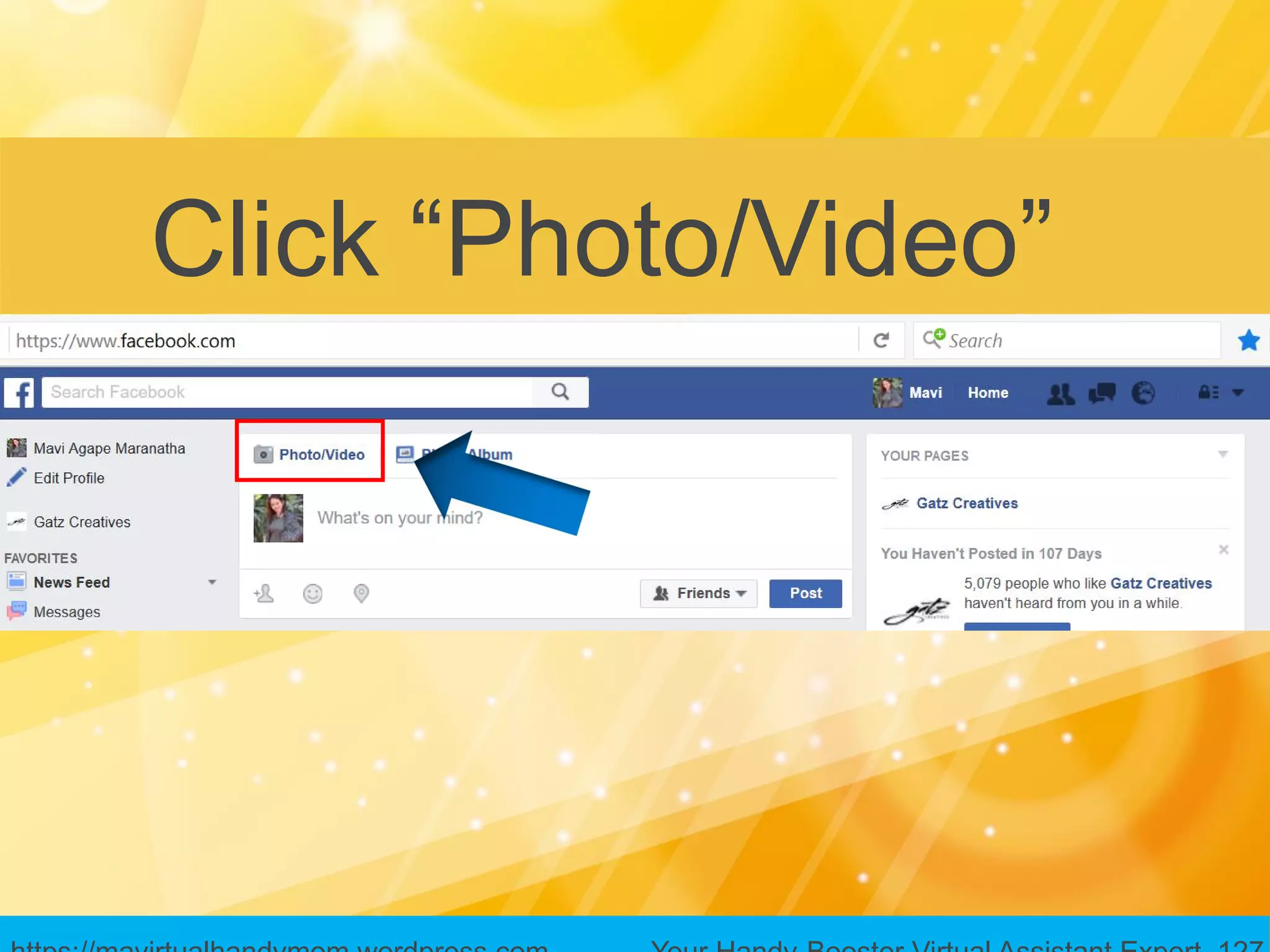Dismiss the 'You Haven't Posted' notice

[x=1223, y=550]
